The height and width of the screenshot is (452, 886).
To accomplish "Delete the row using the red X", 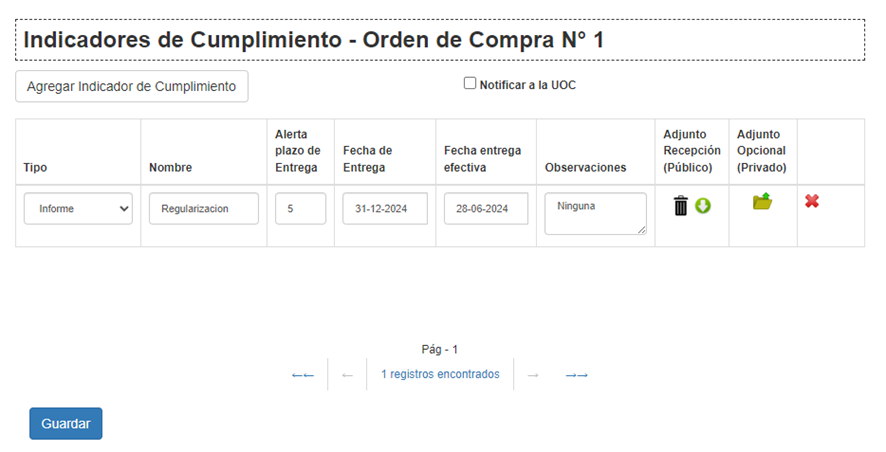I will tap(812, 201).
